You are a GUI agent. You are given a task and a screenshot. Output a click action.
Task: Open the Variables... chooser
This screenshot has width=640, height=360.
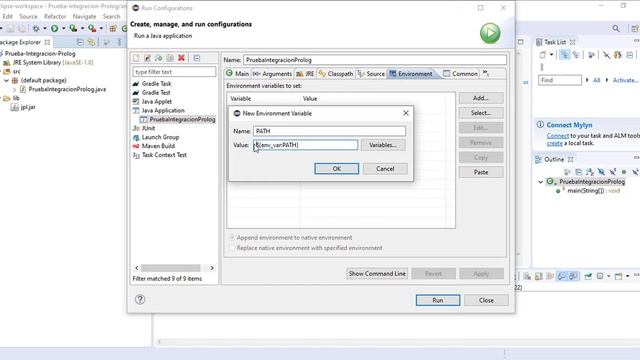click(382, 145)
